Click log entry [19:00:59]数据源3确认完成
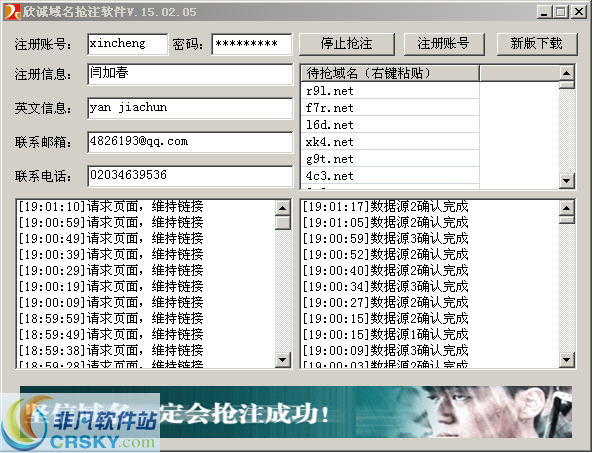 pyautogui.click(x=385, y=238)
